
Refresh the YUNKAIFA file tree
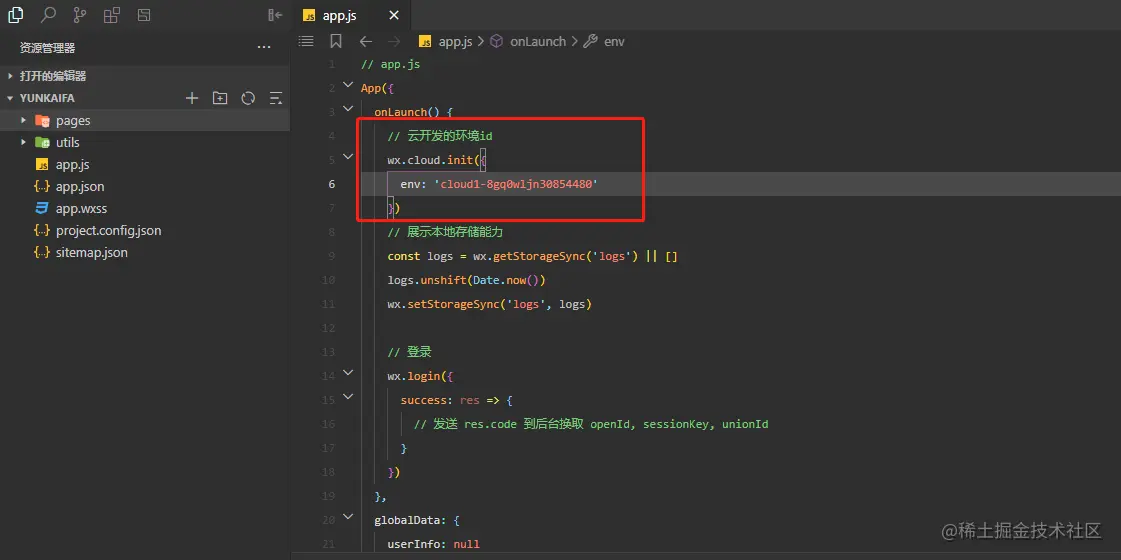pos(248,98)
